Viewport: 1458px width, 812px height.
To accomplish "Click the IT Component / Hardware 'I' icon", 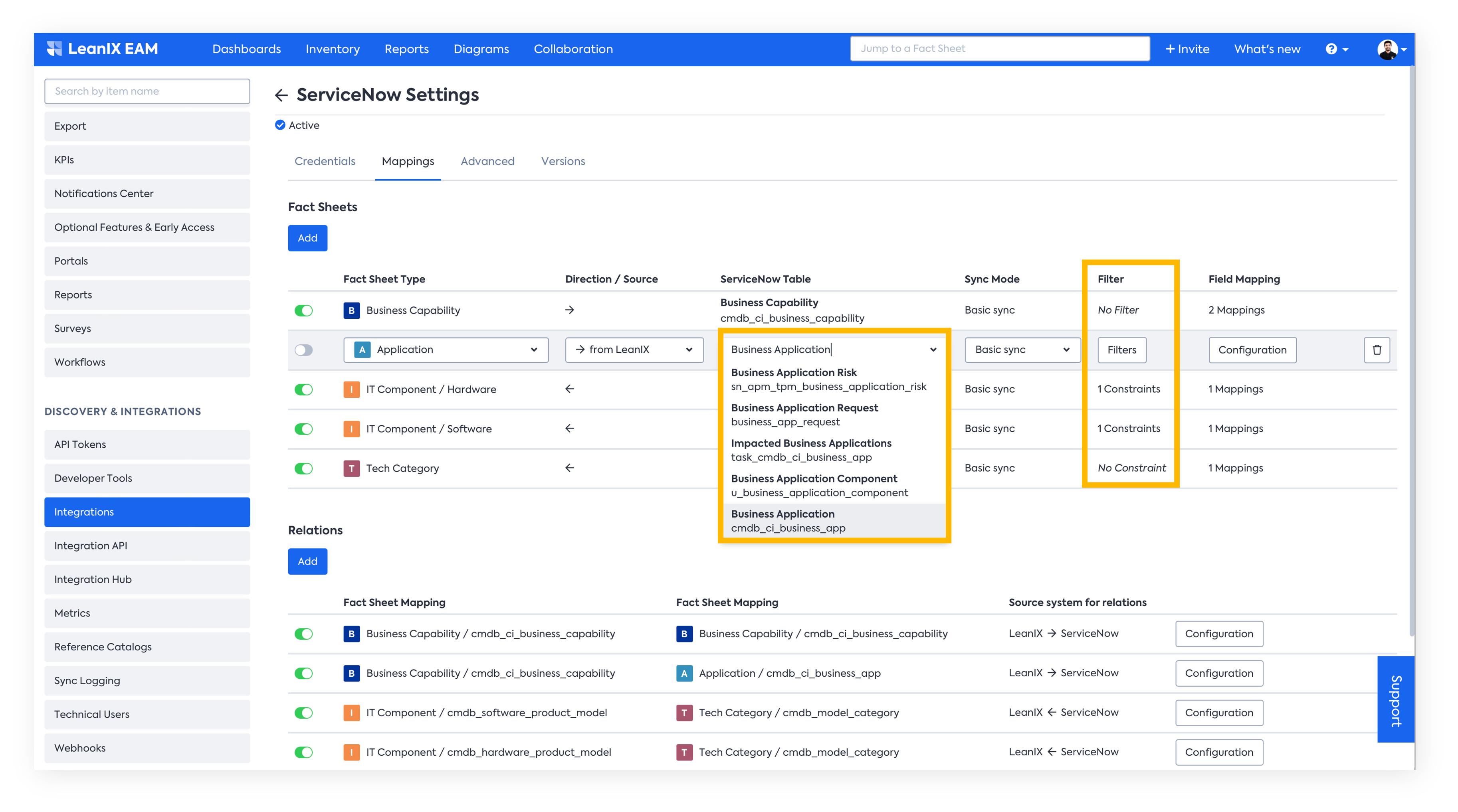I will (351, 389).
